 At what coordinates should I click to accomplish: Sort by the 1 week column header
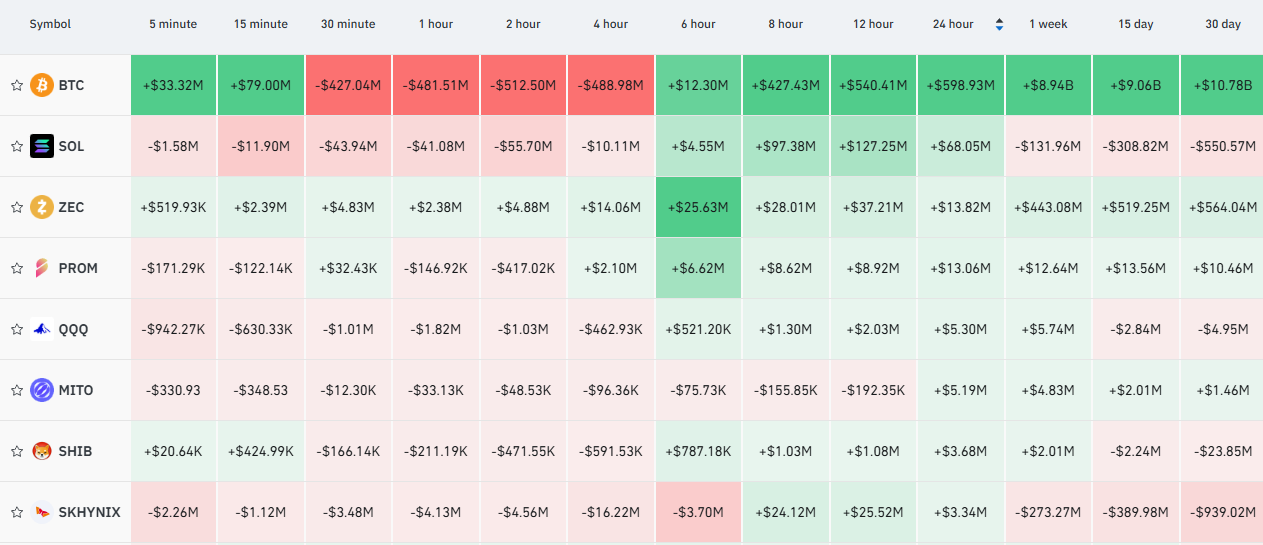pos(1048,24)
